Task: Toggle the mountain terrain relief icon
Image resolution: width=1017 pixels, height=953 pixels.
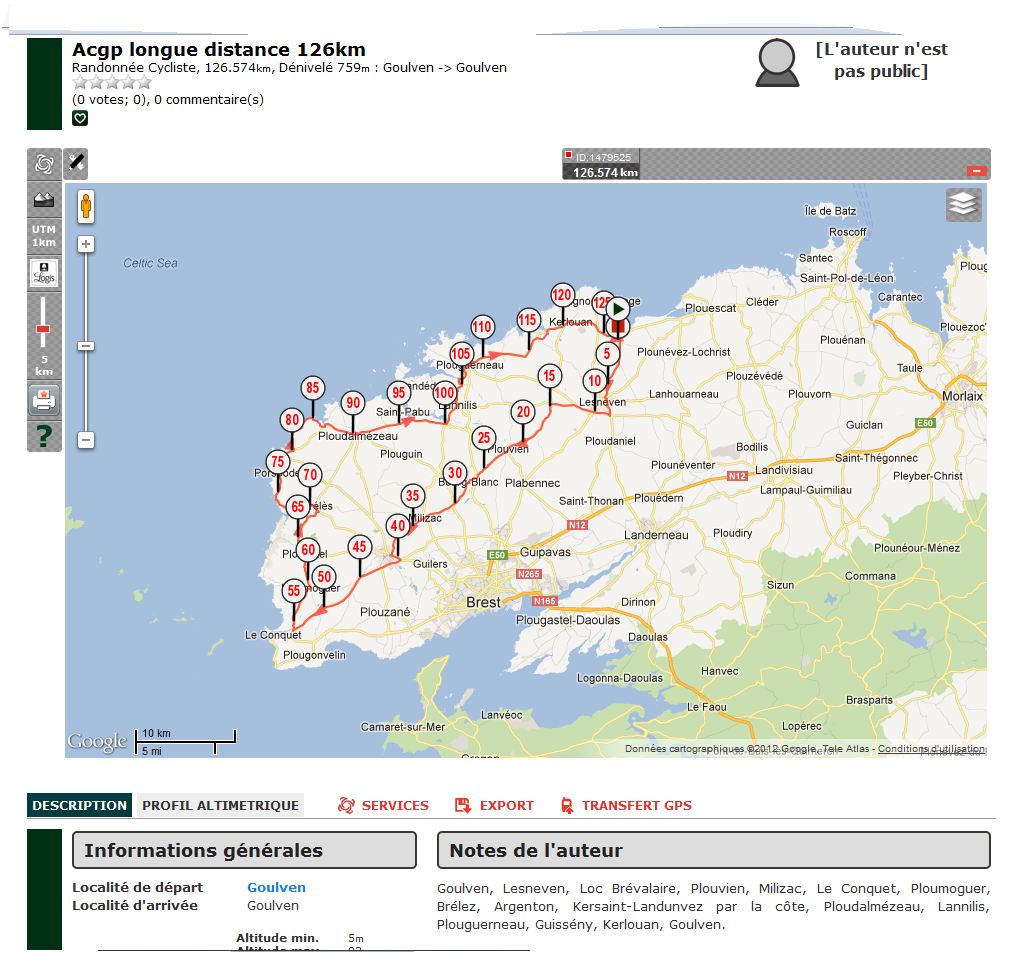Action: 43,200
